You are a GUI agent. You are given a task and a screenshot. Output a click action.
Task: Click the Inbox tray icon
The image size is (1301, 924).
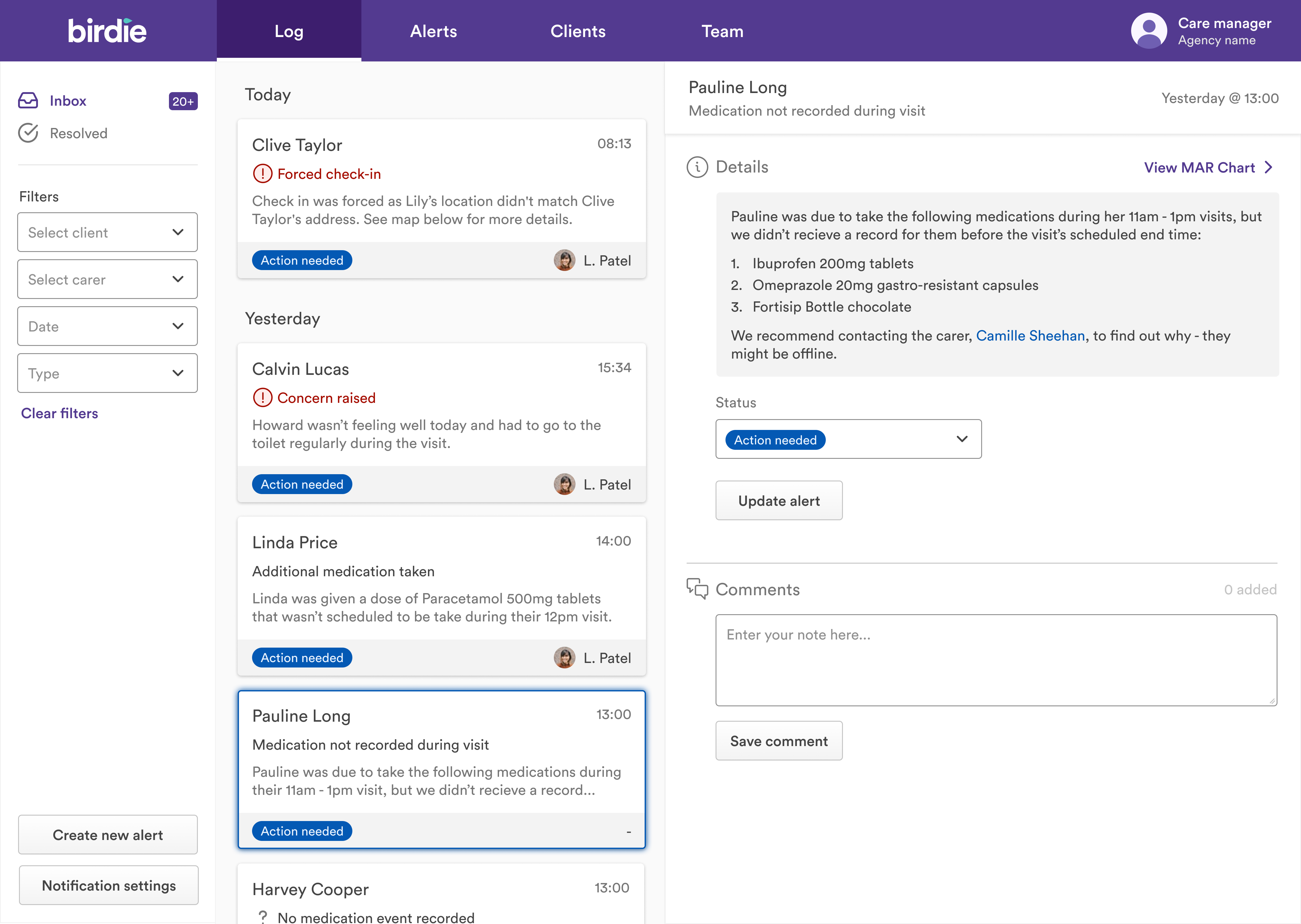pyautogui.click(x=28, y=101)
